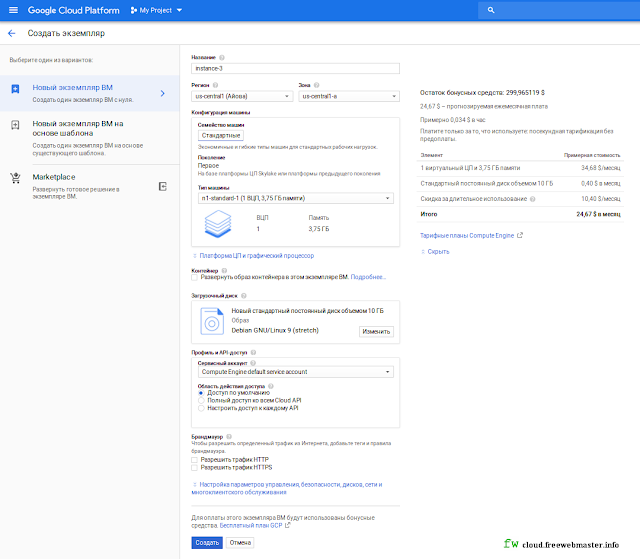Click the Итого 24,67 $ в месяц value

[x=598, y=214]
